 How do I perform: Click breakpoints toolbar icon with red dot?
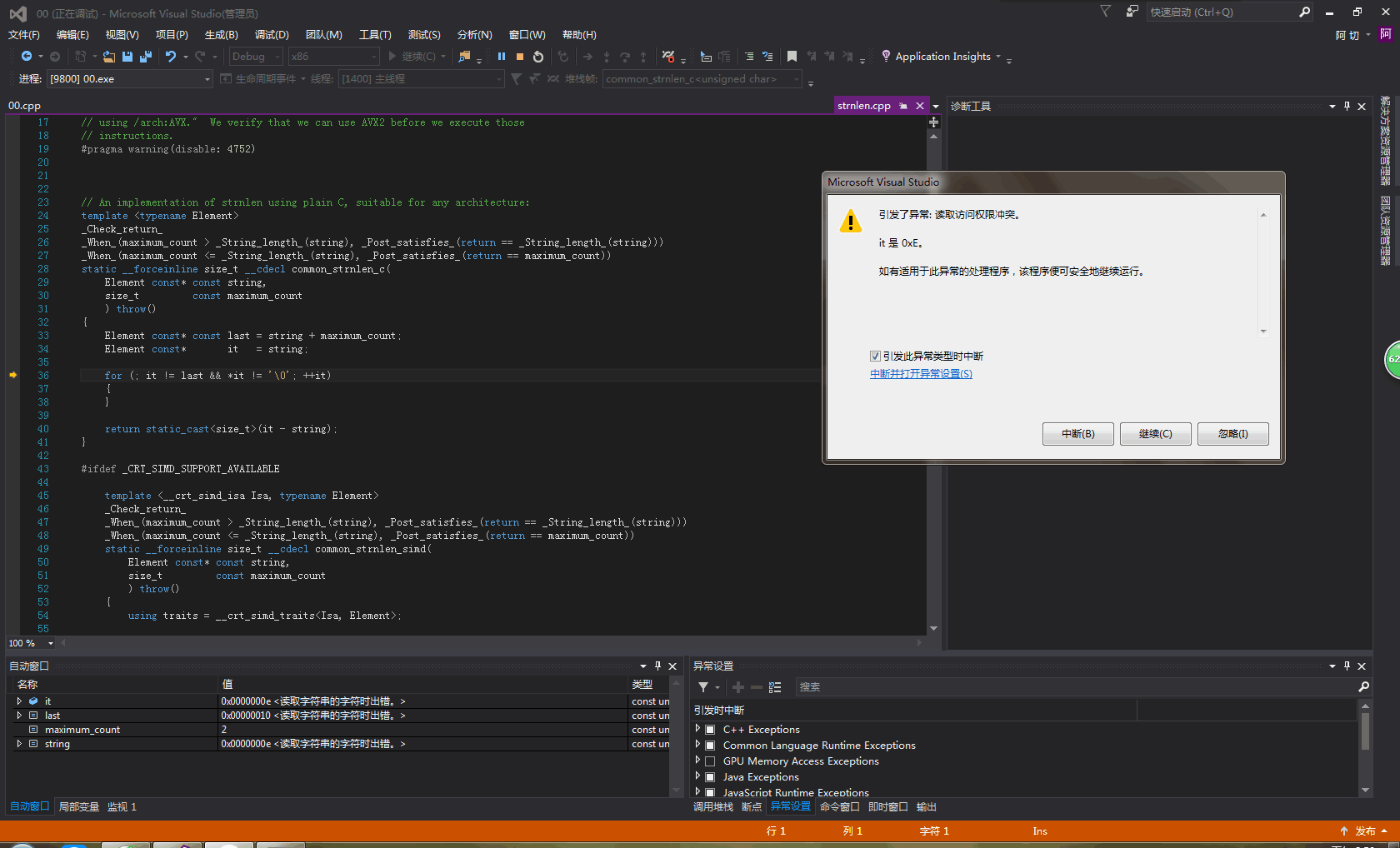tap(668, 57)
